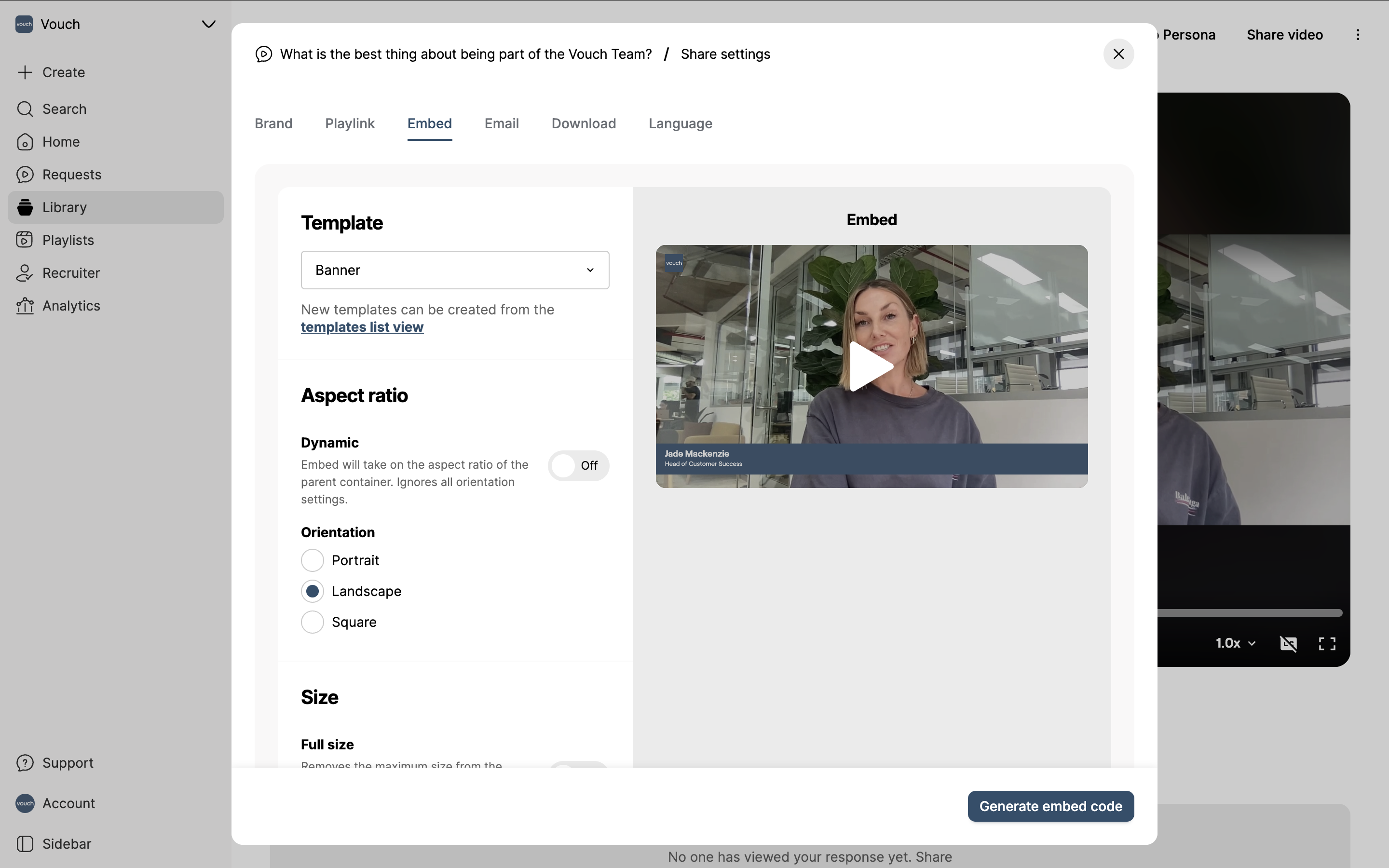Click the Jade Mackenzie name banner
Image resolution: width=1389 pixels, height=868 pixels.
click(872, 459)
